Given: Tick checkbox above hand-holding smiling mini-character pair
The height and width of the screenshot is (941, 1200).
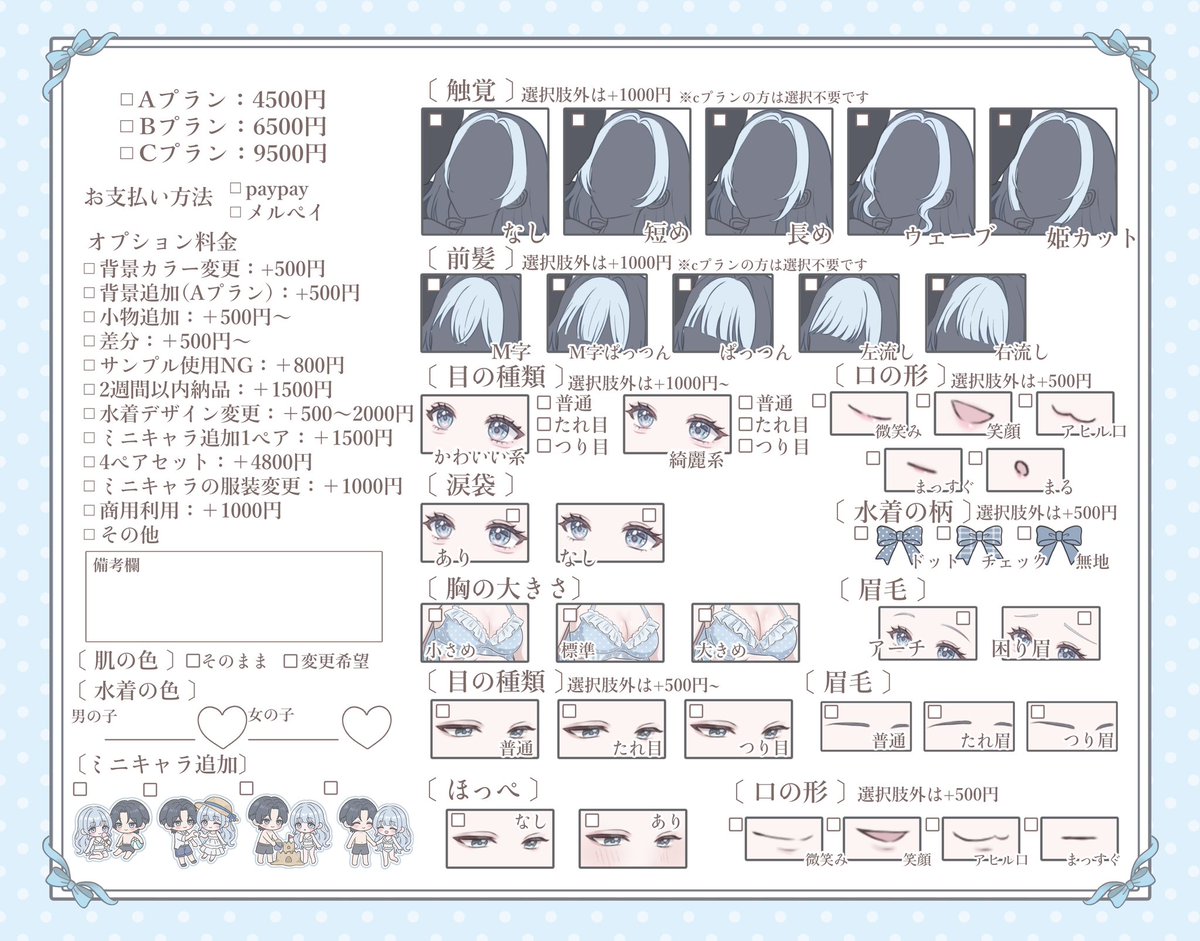Looking at the screenshot, I should coord(329,788).
